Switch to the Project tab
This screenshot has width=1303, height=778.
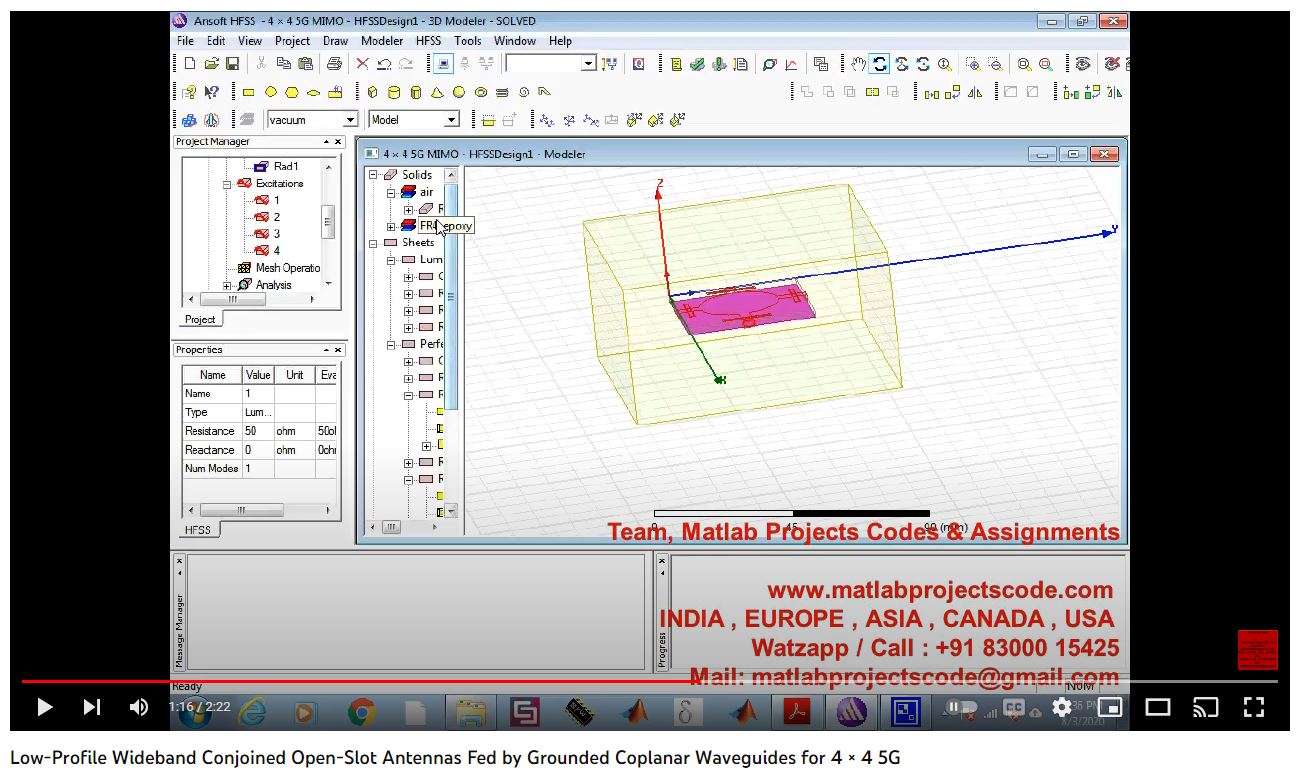pos(200,319)
